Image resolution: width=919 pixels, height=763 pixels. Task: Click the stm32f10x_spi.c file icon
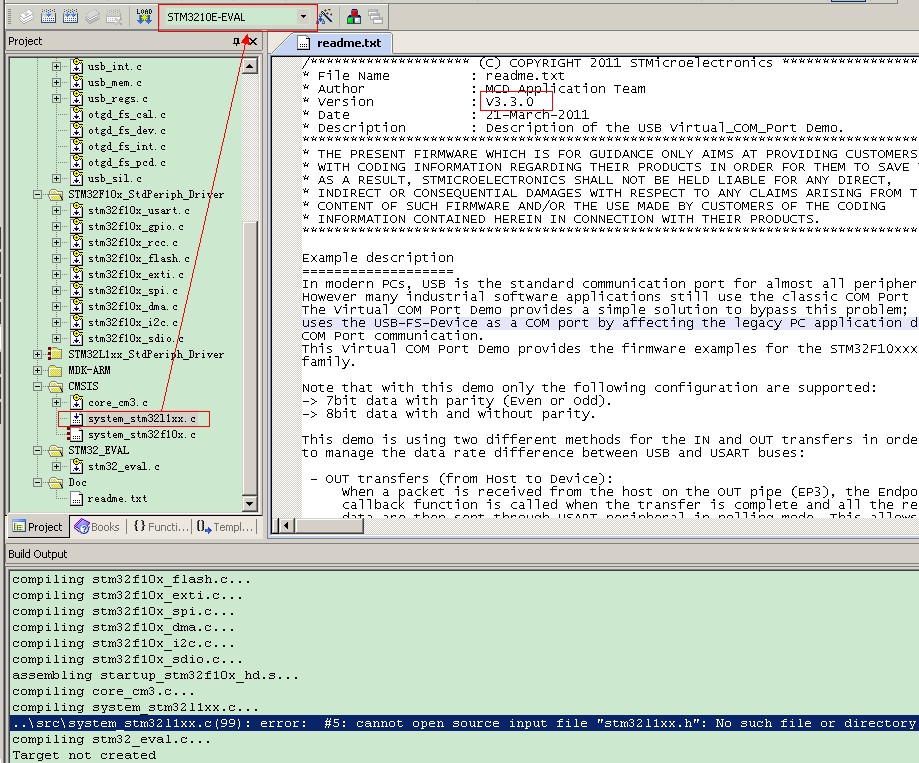coord(76,290)
